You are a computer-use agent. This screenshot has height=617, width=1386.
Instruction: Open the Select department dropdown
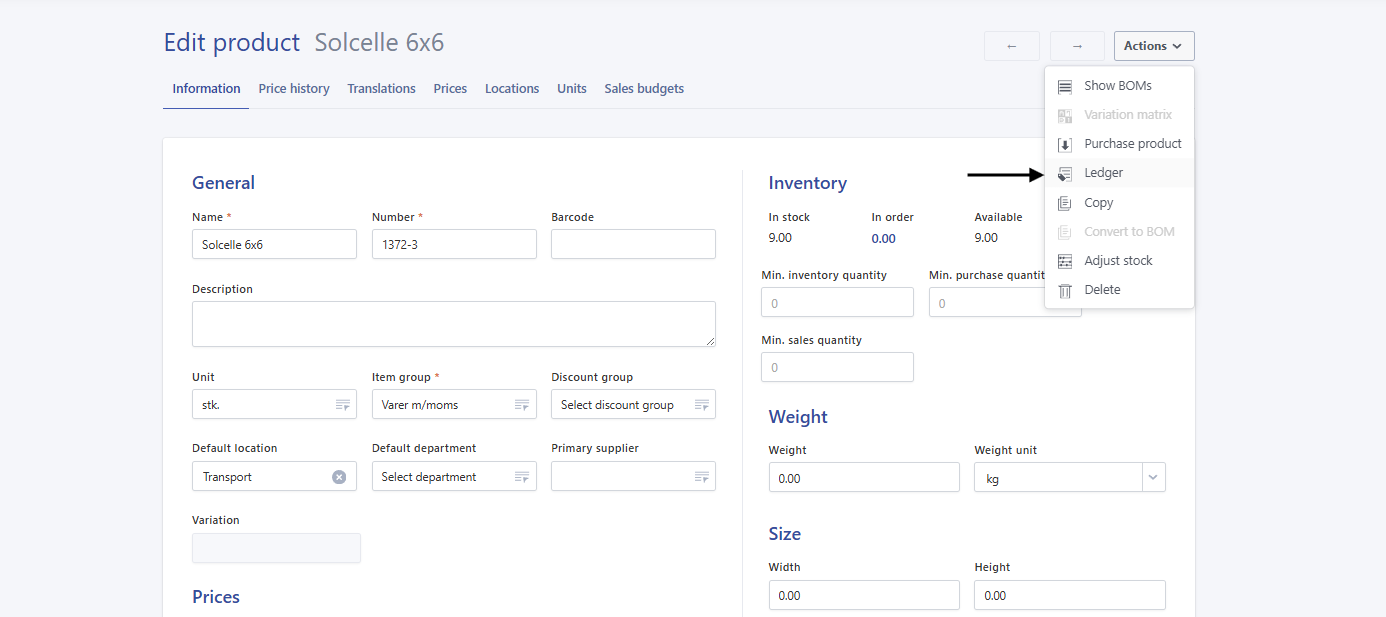click(522, 477)
